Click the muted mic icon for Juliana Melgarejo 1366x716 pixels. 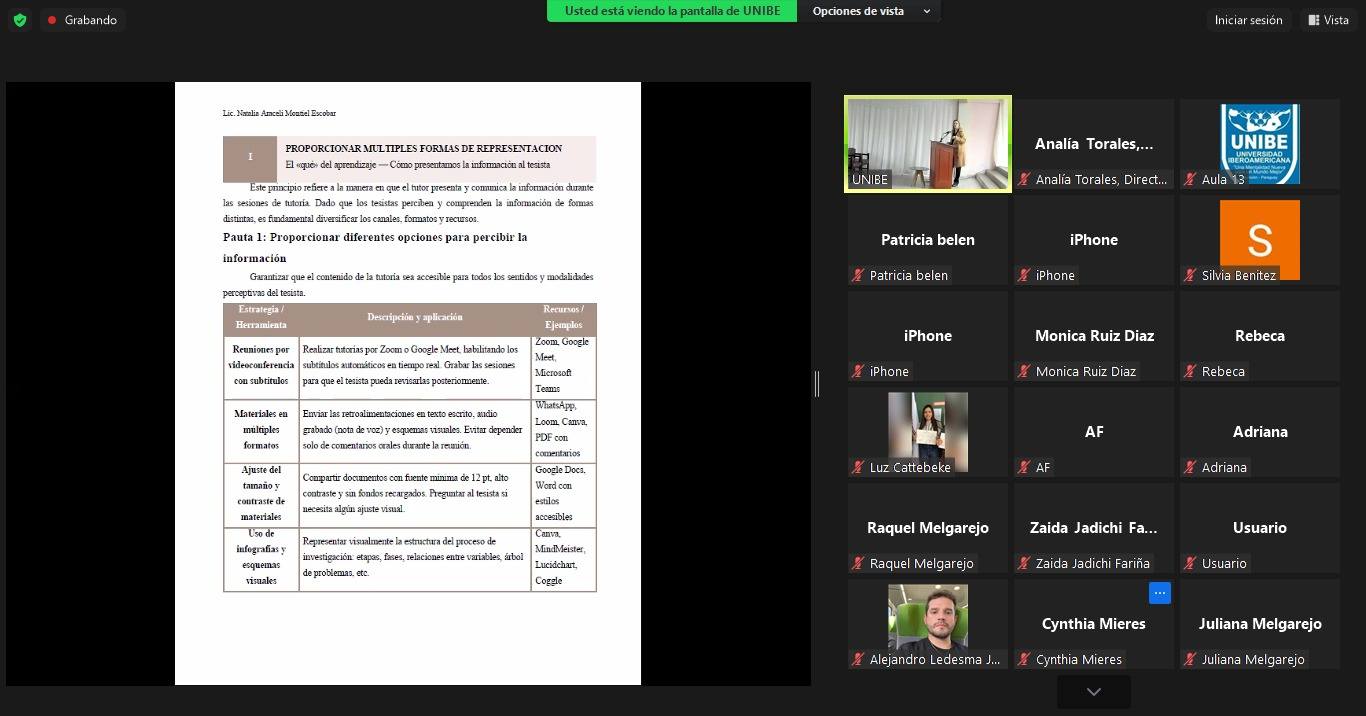pyautogui.click(x=1190, y=660)
